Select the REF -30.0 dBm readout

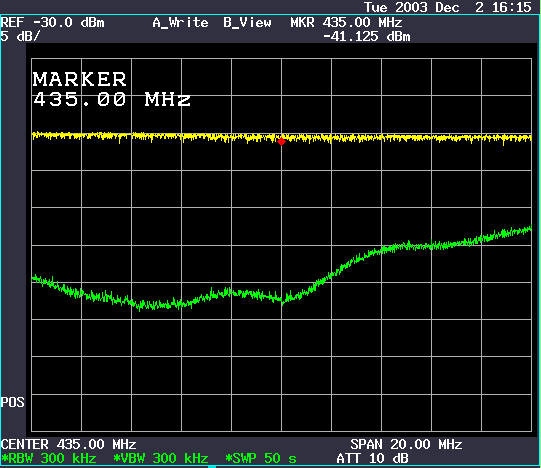(x=52, y=23)
